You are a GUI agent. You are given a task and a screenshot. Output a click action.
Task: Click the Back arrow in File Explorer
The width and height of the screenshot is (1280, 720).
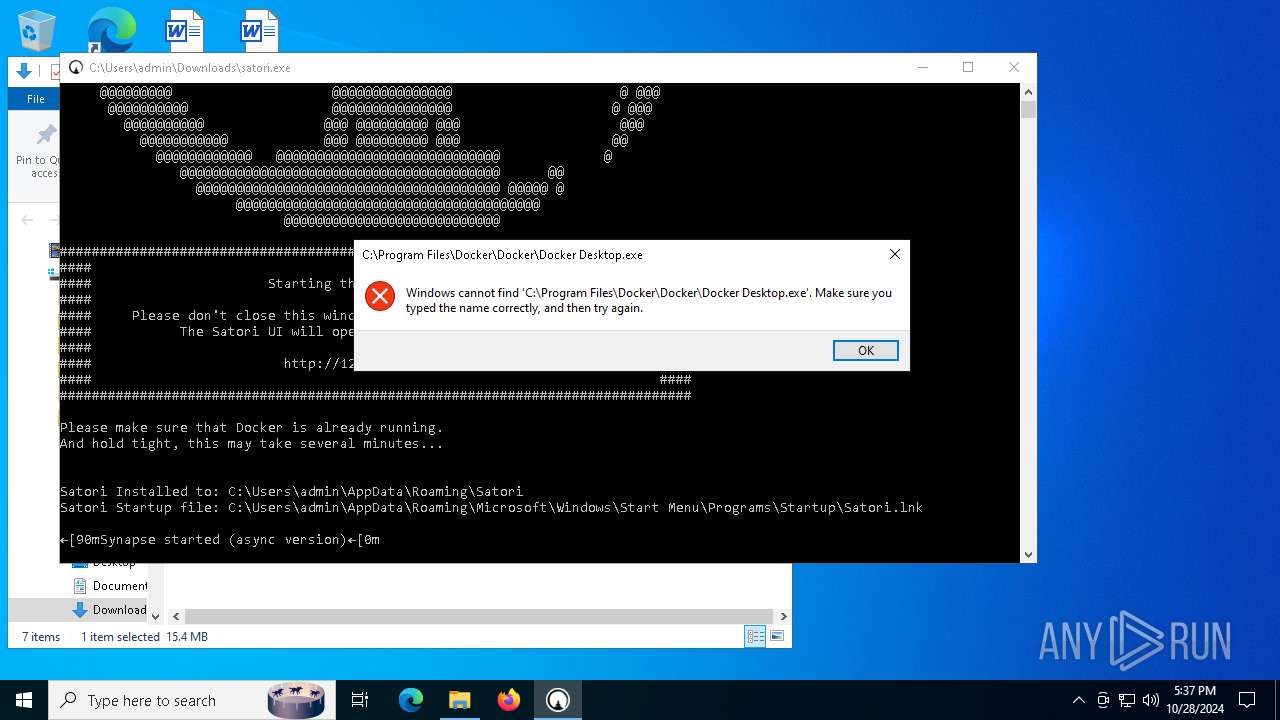[x=27, y=220]
